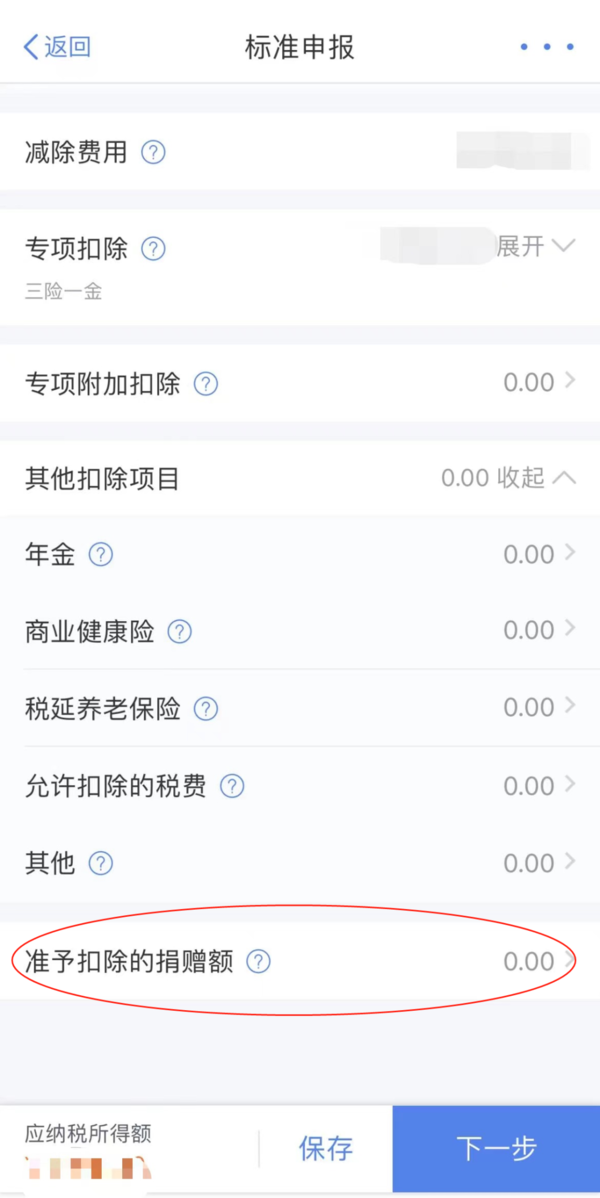
Task: Tap help icon beside 准予扣除的捐赠额
Action: click(x=258, y=962)
